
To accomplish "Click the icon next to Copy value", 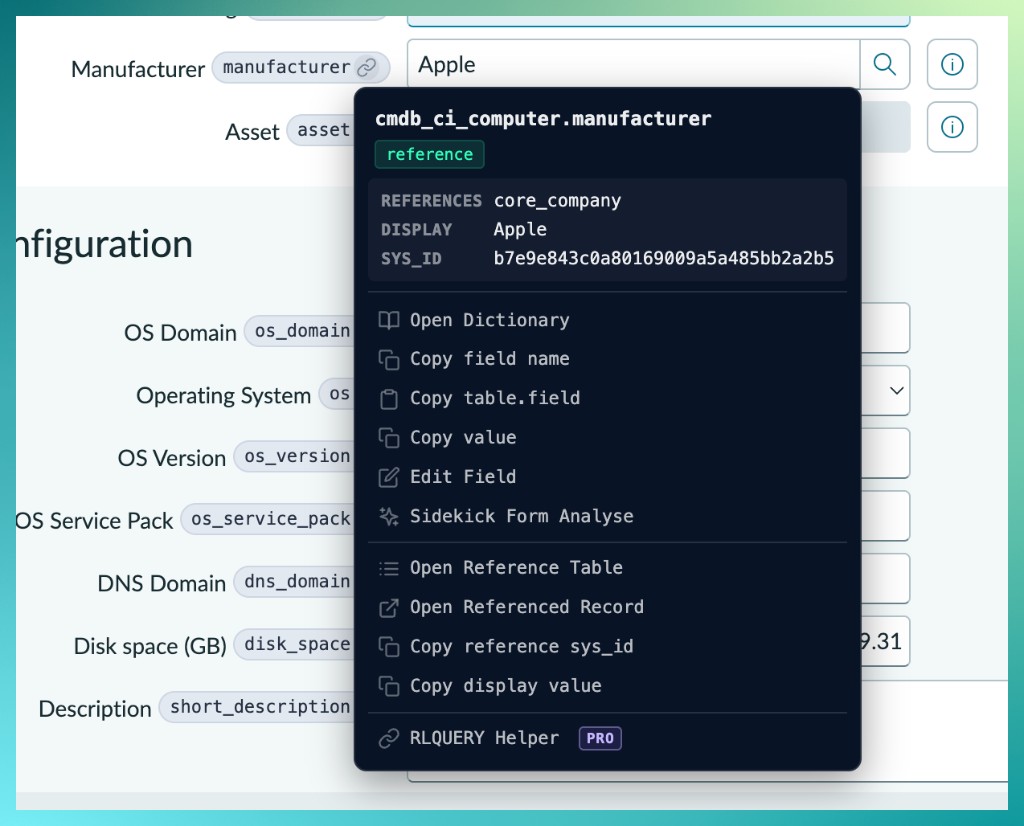I will coord(389,437).
